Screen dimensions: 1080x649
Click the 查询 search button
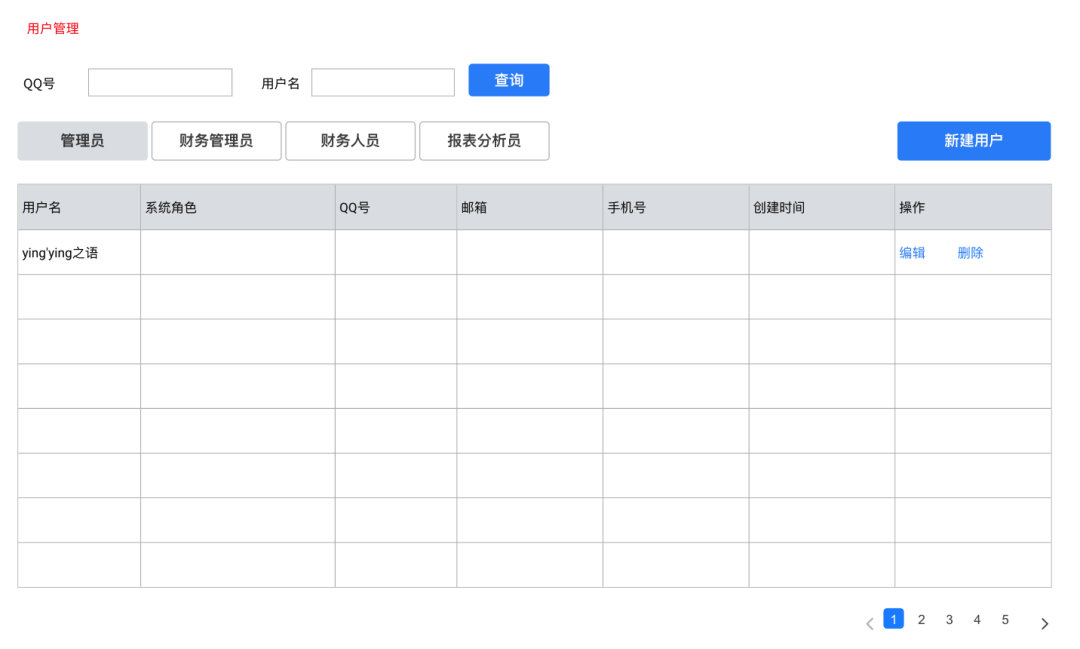coord(509,80)
